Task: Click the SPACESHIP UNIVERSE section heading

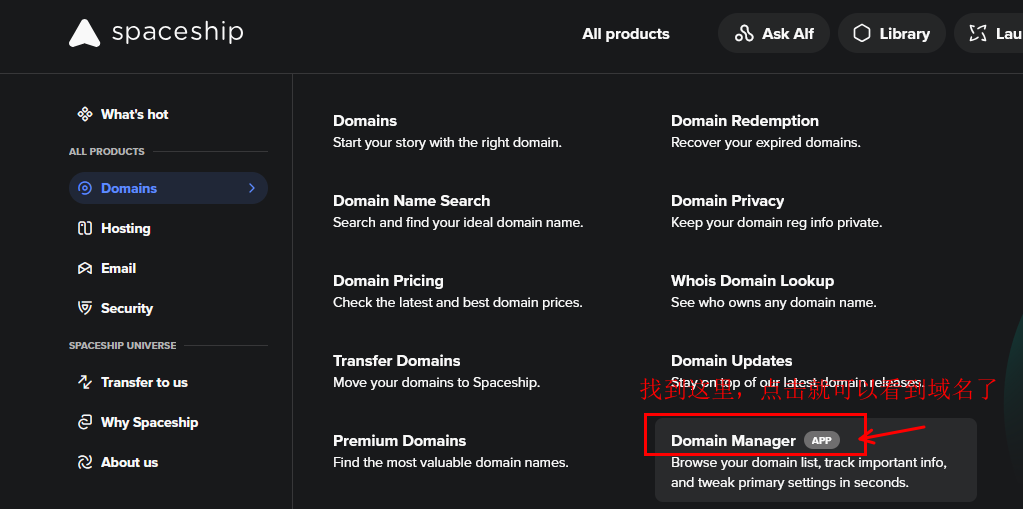Action: coord(122,345)
